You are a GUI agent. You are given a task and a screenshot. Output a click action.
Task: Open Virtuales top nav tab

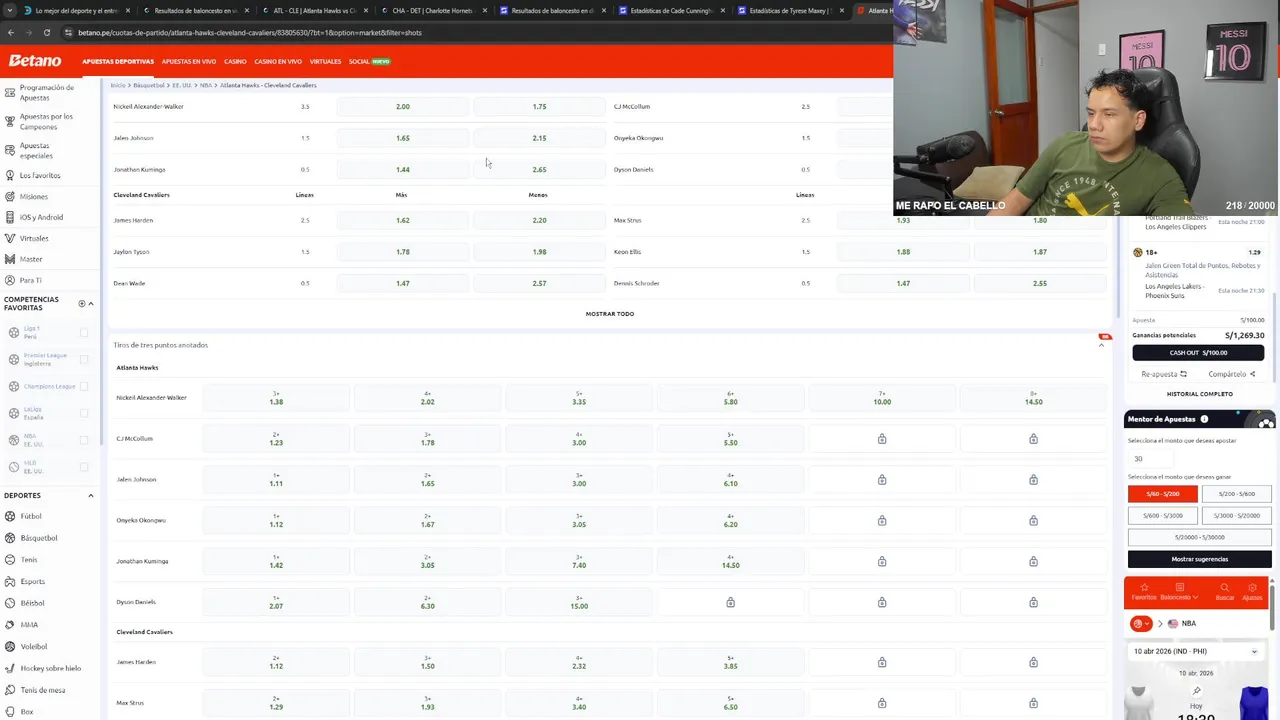click(x=326, y=61)
